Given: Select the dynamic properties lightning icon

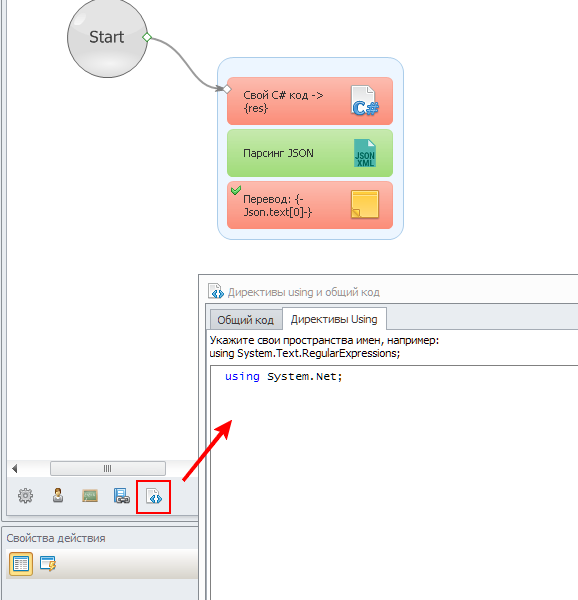Looking at the screenshot, I should click(48, 564).
